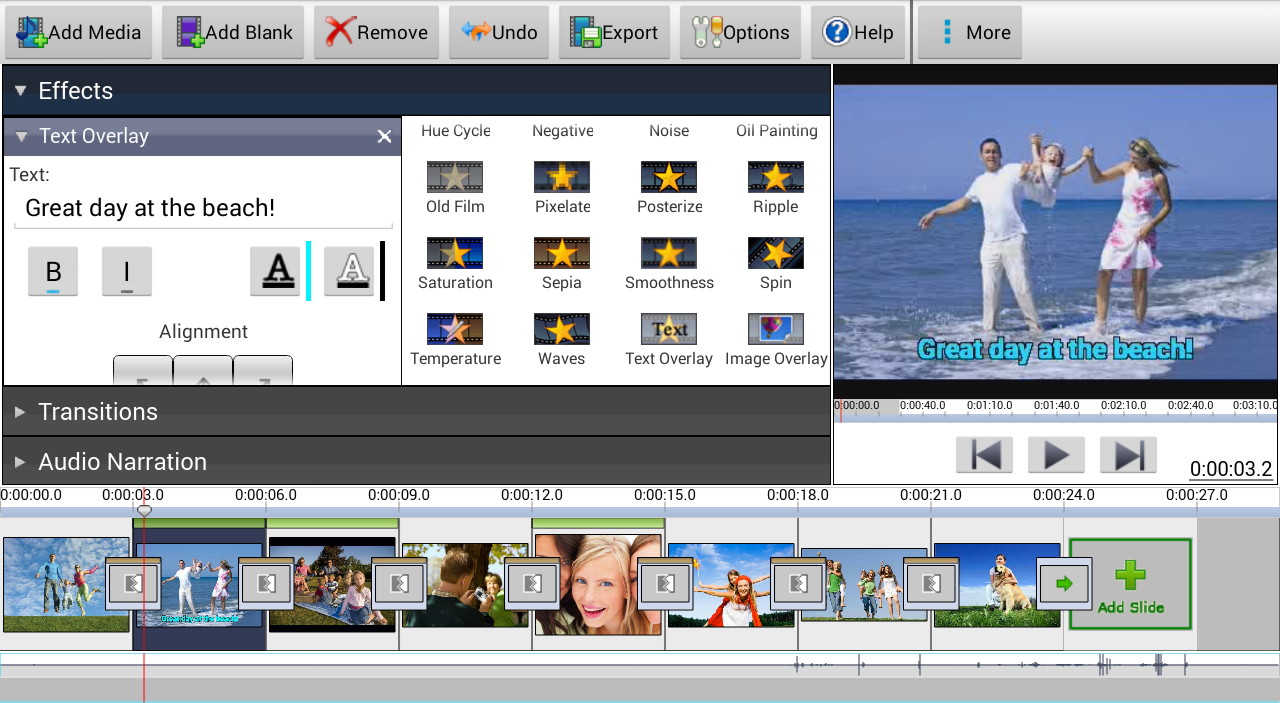The image size is (1280, 703).
Task: Open the More menu
Action: 969,32
